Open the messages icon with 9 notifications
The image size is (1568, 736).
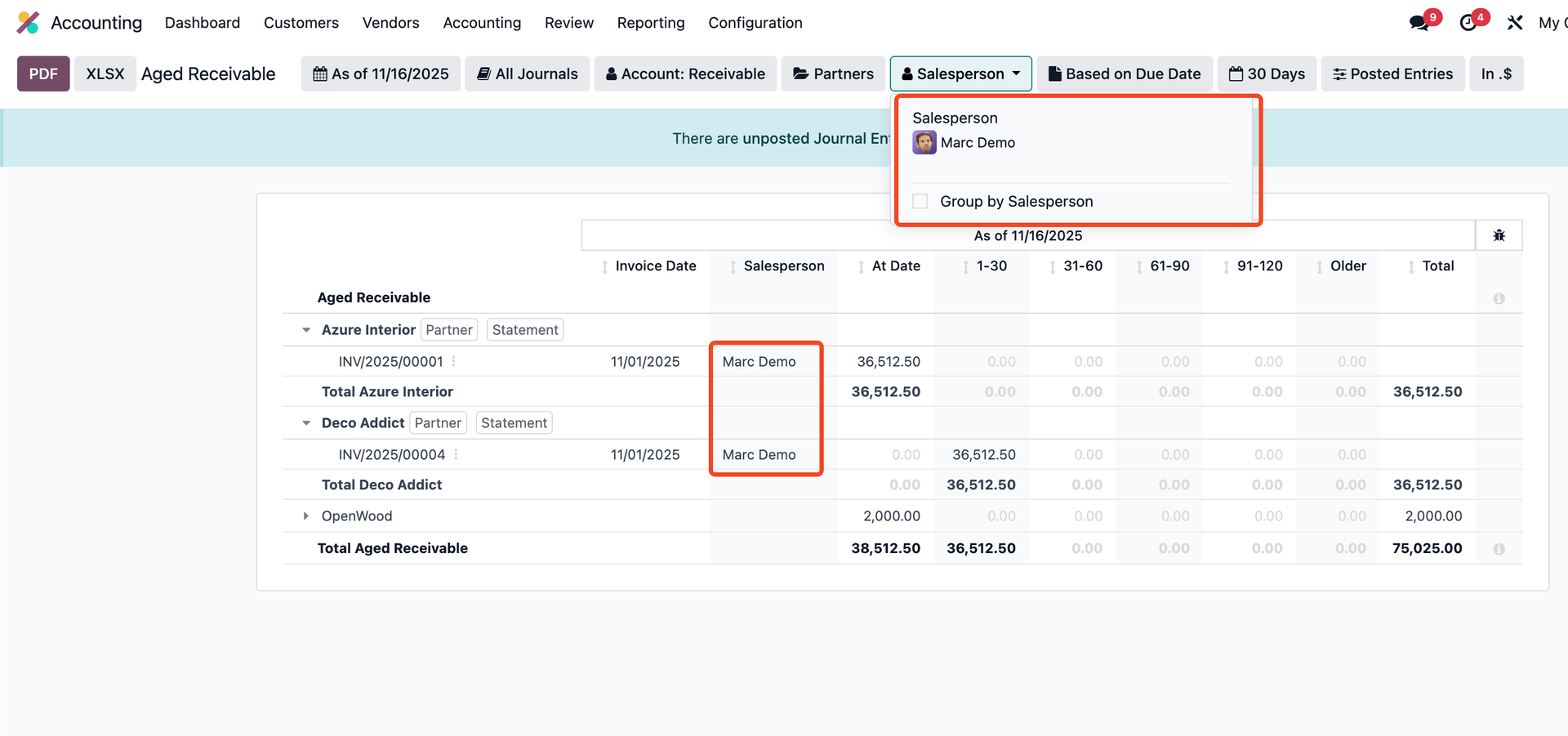(x=1420, y=21)
